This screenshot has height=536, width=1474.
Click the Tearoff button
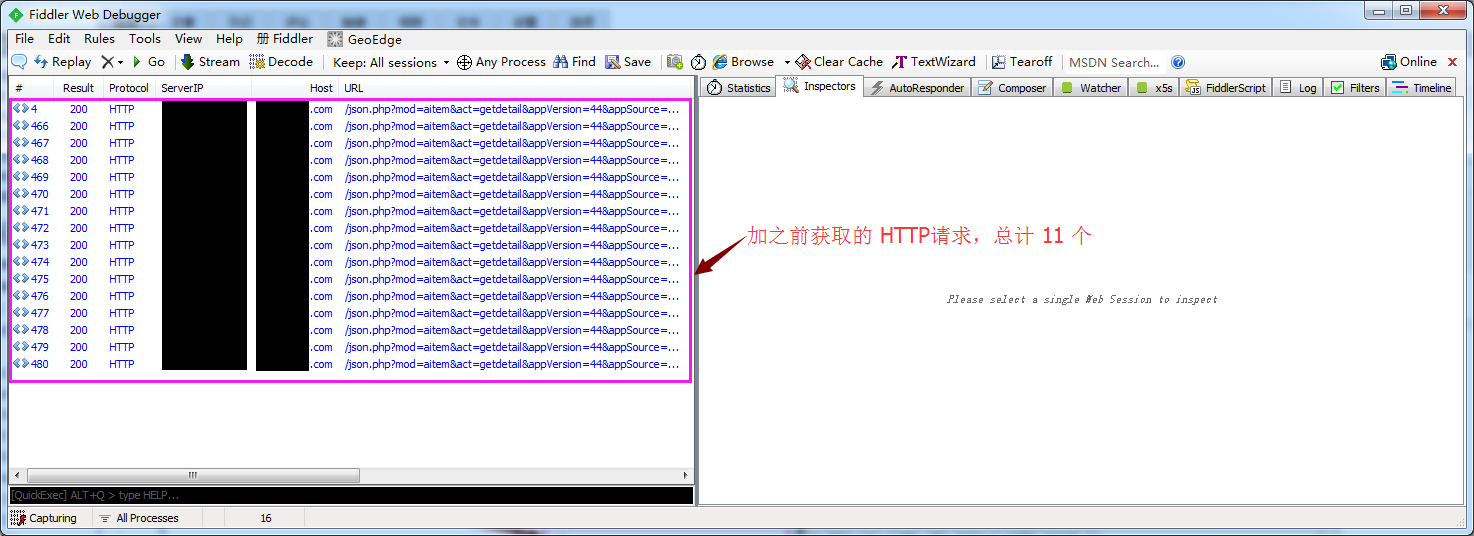point(1022,62)
